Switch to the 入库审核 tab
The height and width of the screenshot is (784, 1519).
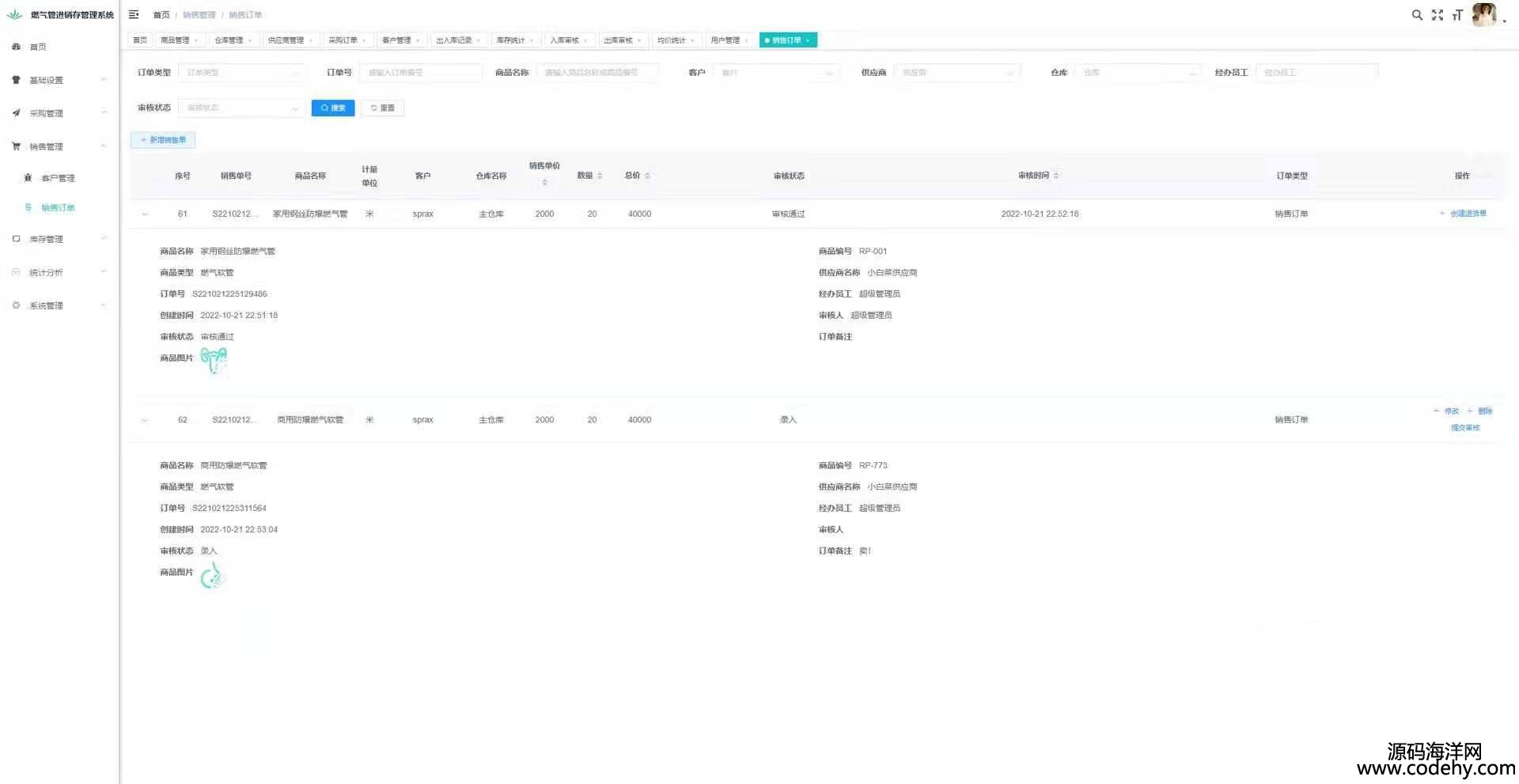tap(569, 40)
